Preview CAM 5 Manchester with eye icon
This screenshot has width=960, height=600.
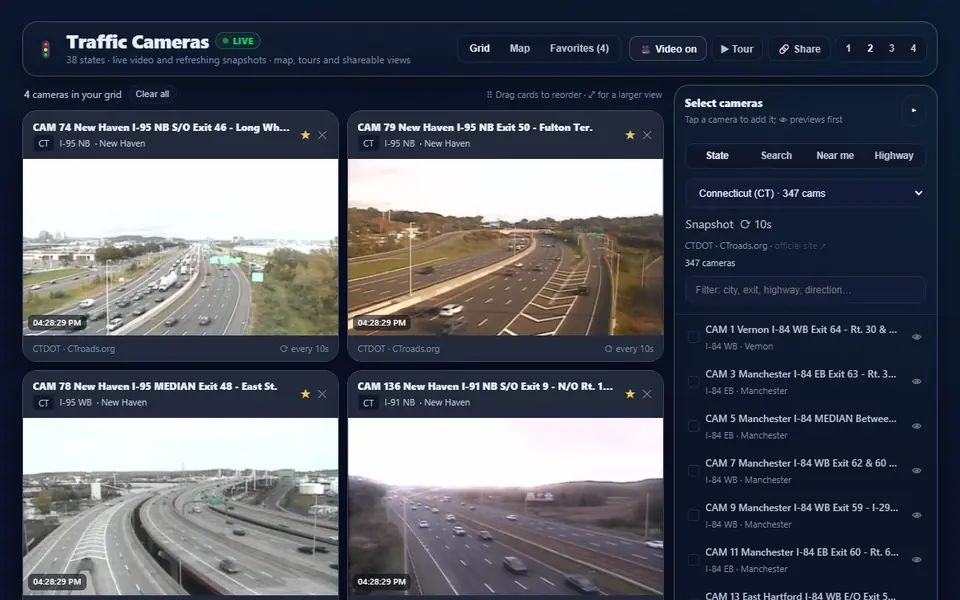pyautogui.click(x=917, y=426)
